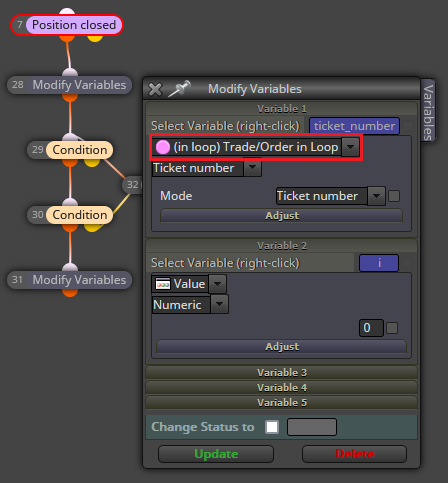Click orange output connector of Condition 29
Image resolution: width=448 pixels, height=483 pixels.
click(70, 163)
